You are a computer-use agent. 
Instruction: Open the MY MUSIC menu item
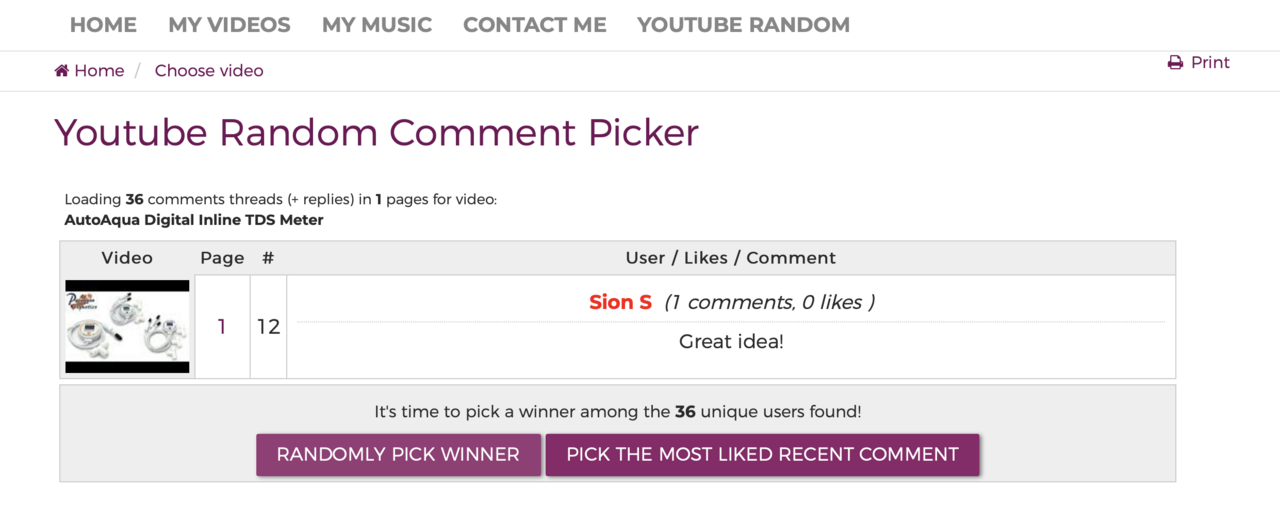point(377,25)
